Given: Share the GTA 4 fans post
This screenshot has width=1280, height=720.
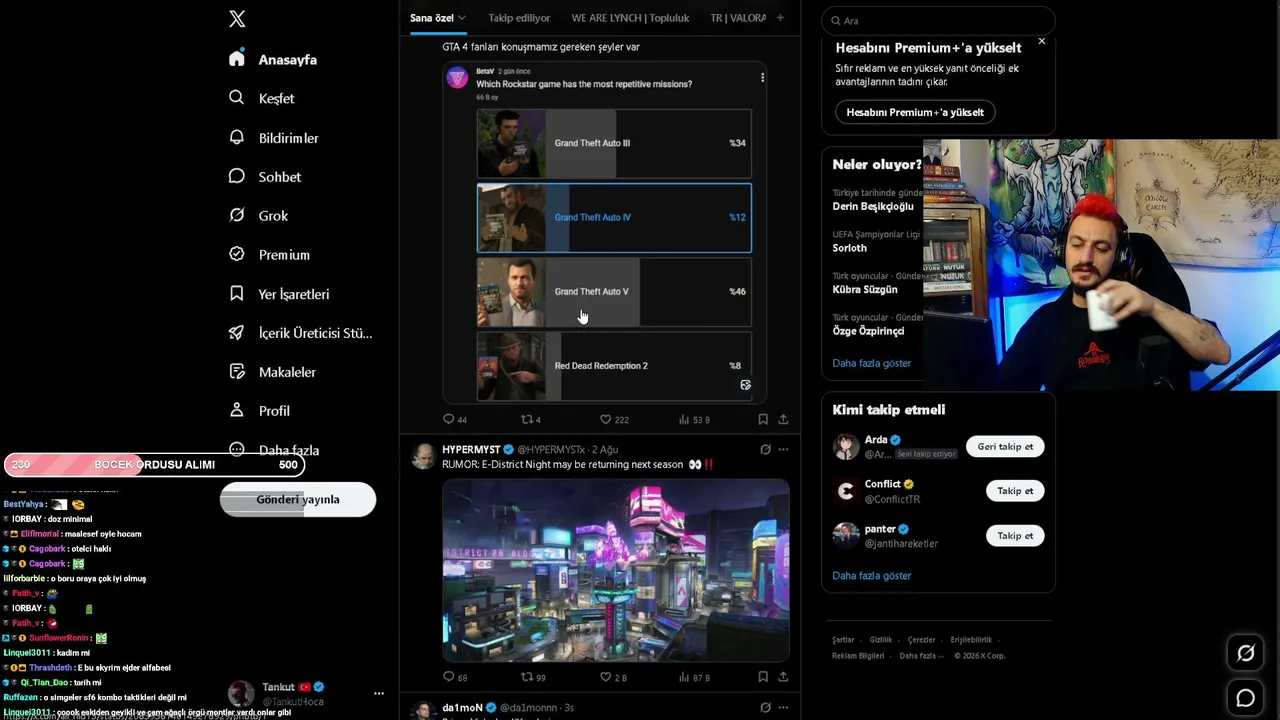Looking at the screenshot, I should pos(783,420).
